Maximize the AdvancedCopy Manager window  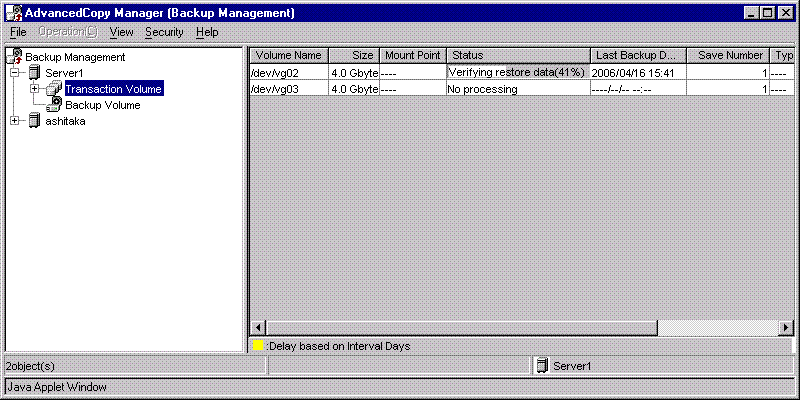point(767,14)
